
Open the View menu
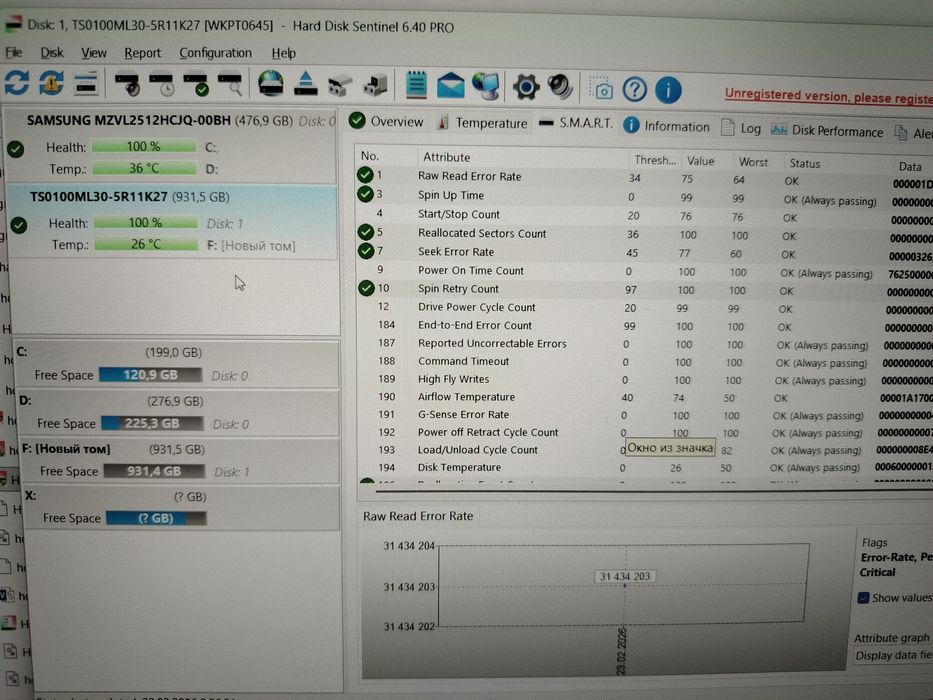(x=93, y=53)
